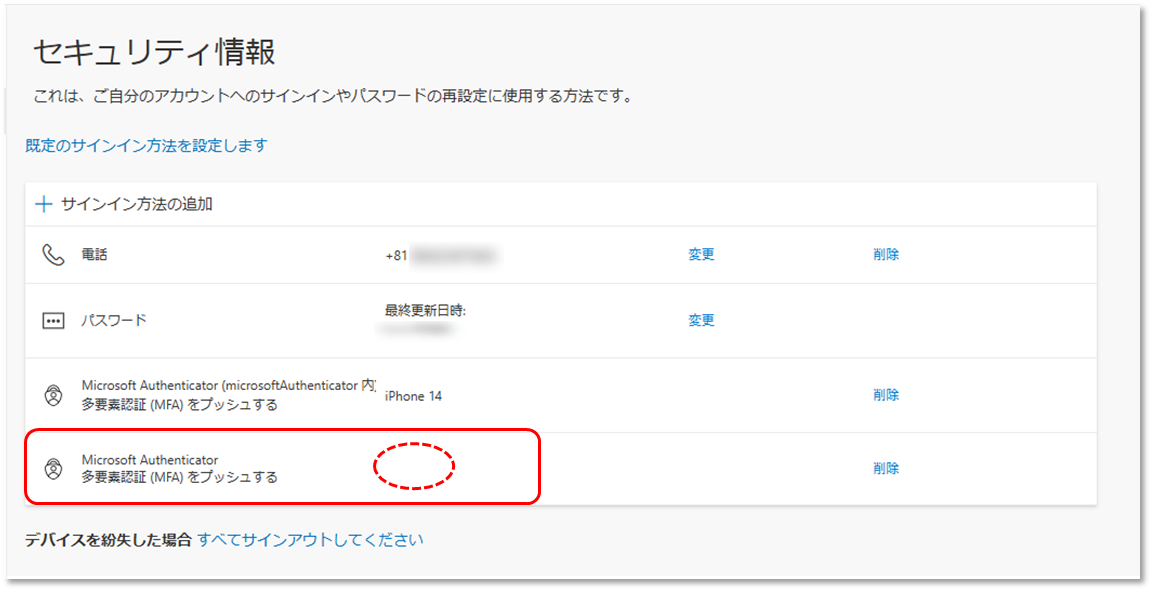Click Microsoft Authenticator (microsoftAuthenticator 内) label
1153x592 pixels.
coord(229,385)
